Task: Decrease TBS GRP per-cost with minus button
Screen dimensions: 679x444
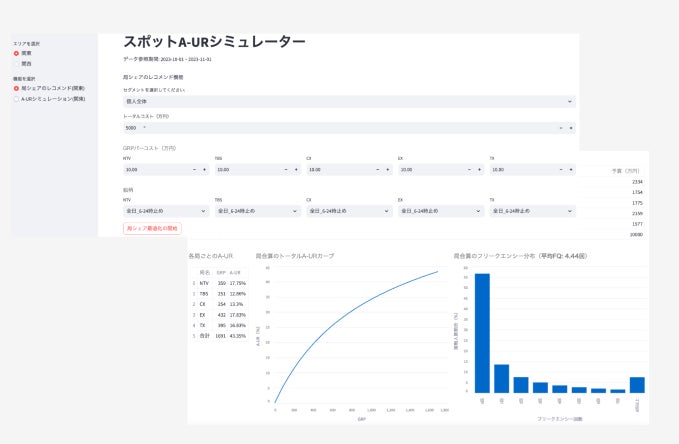Action: [286, 170]
